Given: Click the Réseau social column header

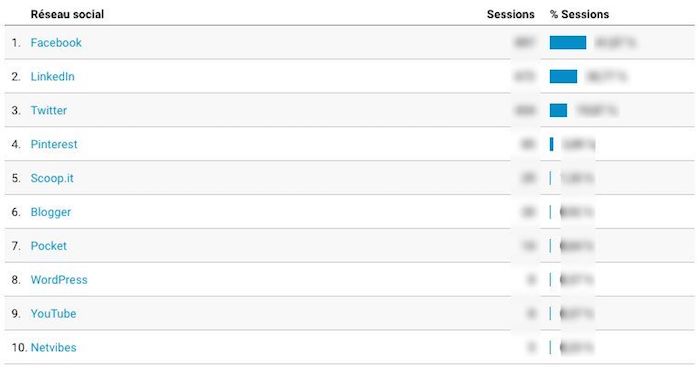Looking at the screenshot, I should (x=67, y=14).
